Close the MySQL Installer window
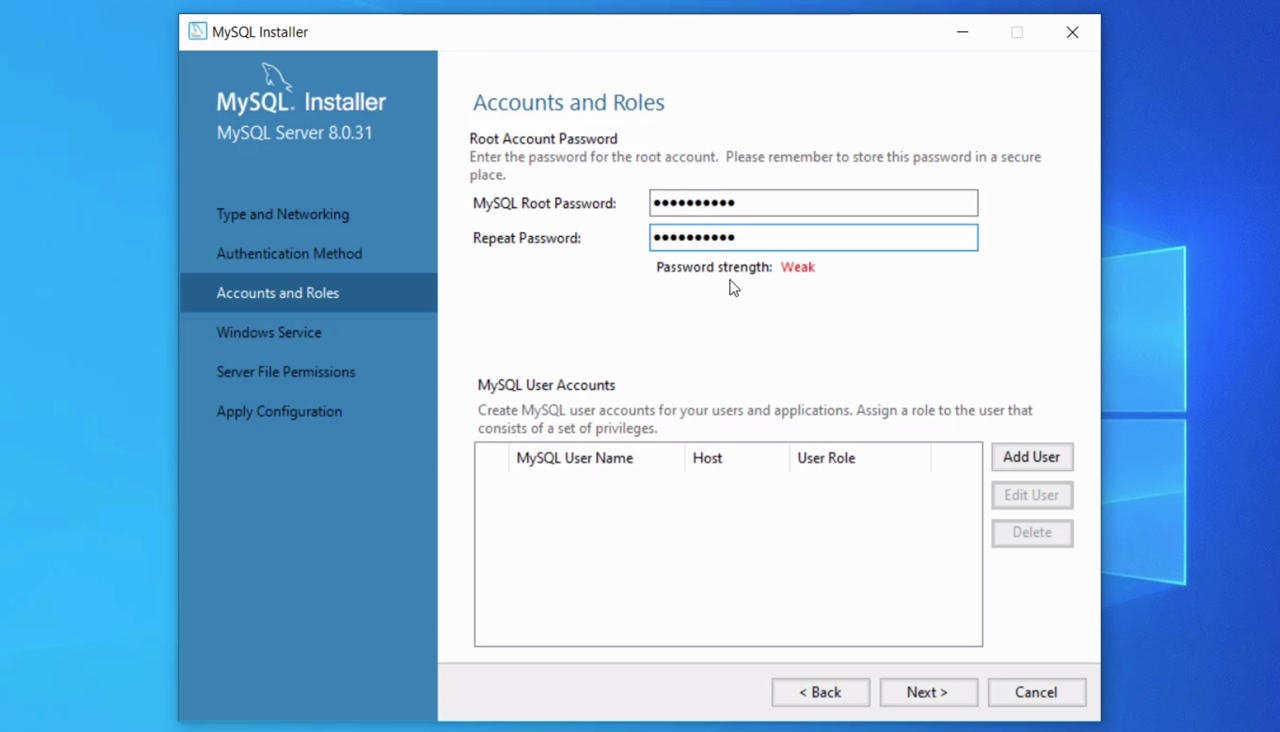 1072,32
